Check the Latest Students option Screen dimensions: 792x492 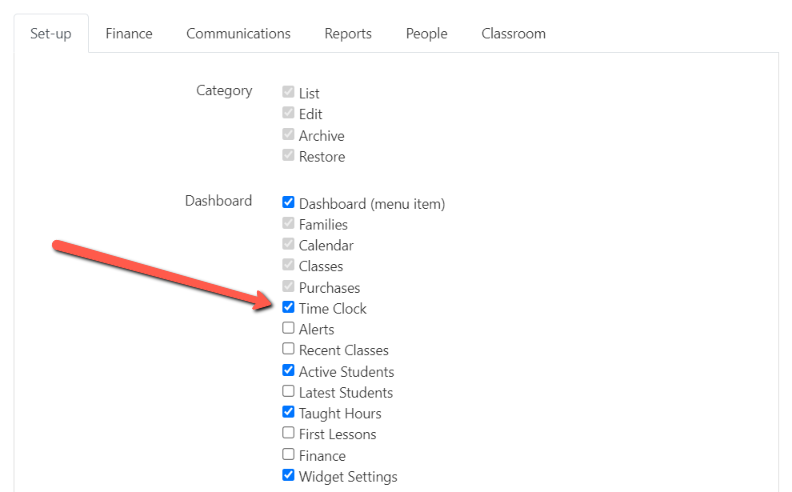point(288,391)
